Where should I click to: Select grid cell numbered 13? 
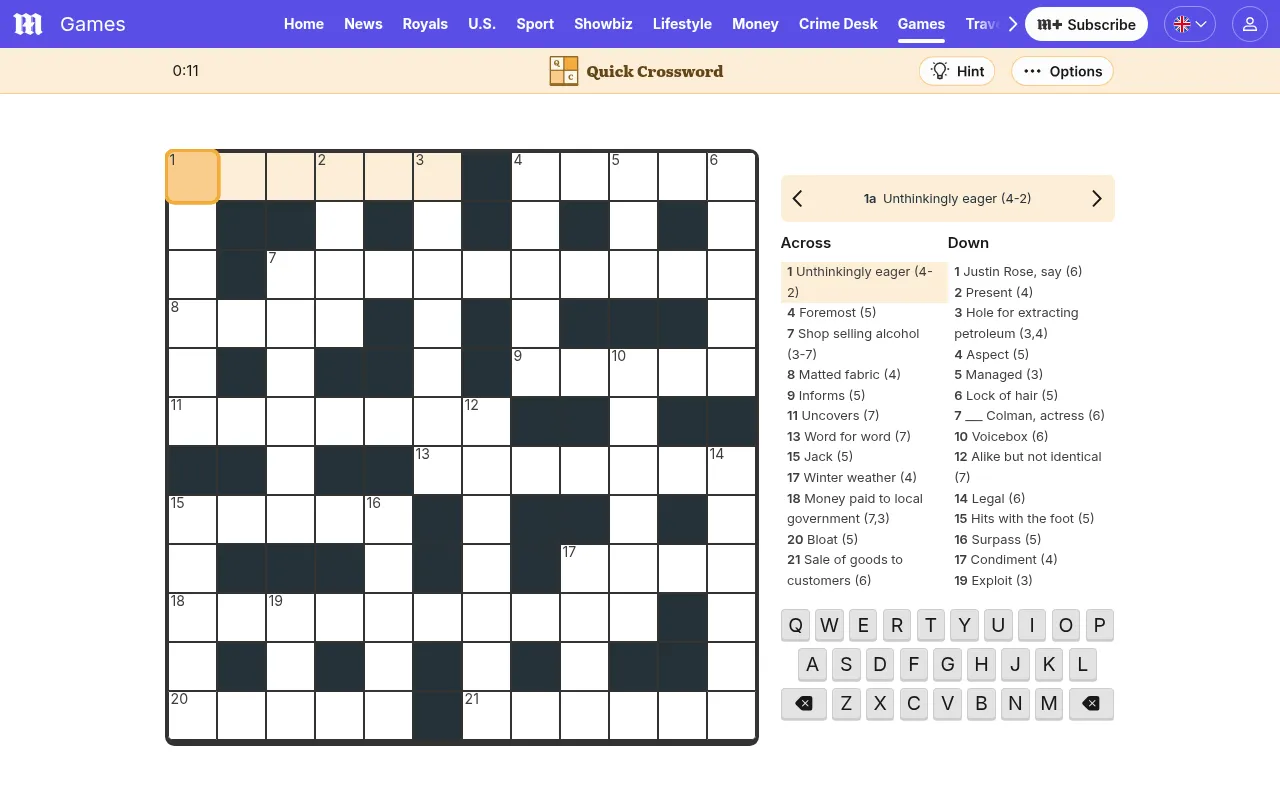coord(438,470)
